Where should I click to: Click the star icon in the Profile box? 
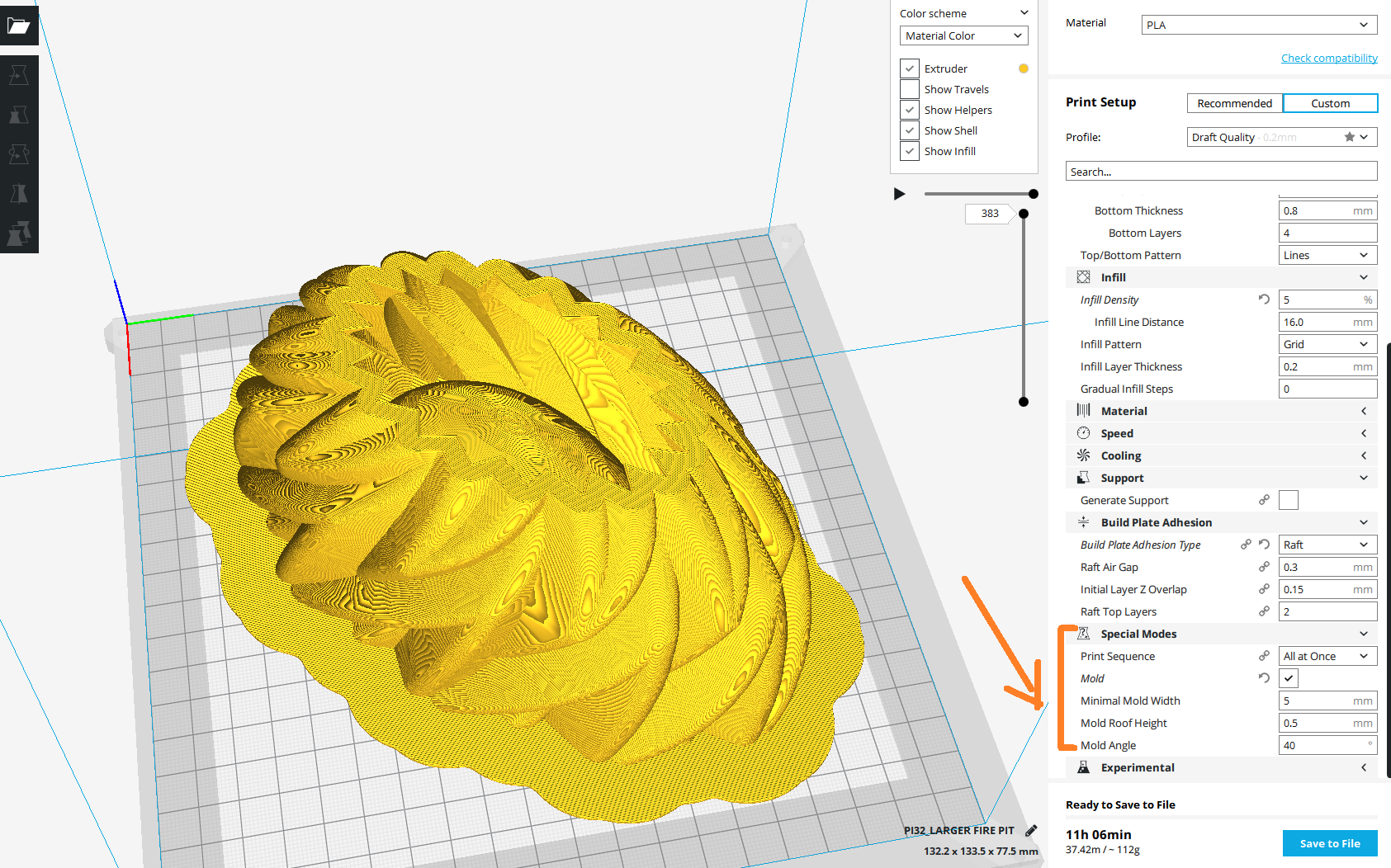(x=1349, y=137)
